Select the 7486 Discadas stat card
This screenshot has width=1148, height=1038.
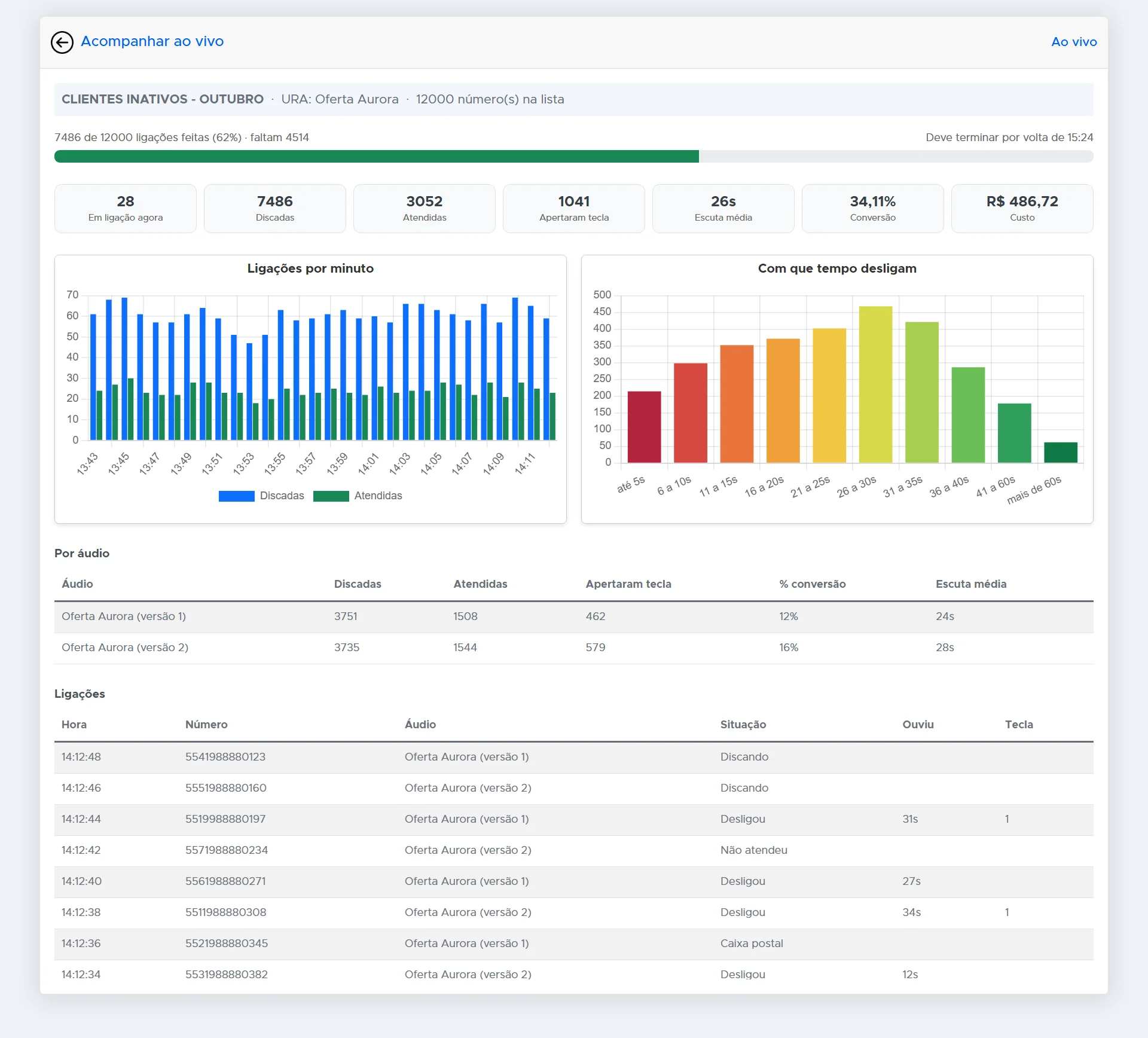pyautogui.click(x=275, y=209)
